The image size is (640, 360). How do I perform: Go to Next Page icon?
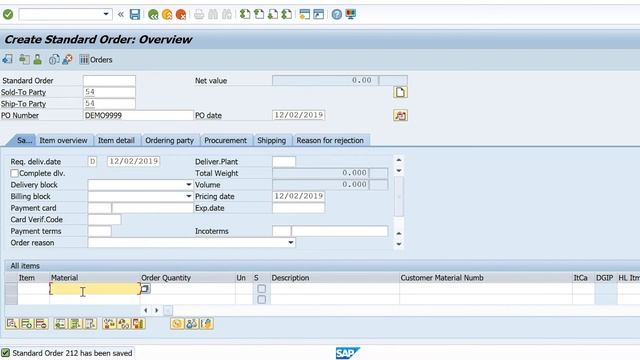click(273, 15)
